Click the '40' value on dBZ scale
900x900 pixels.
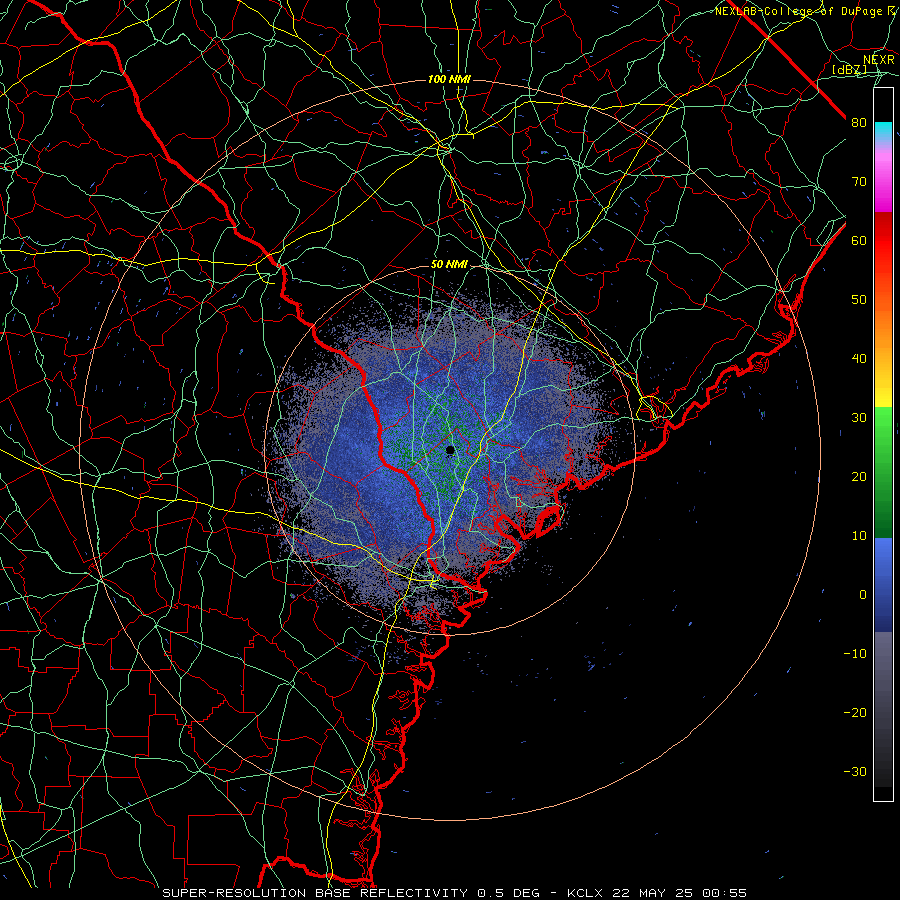pos(859,359)
